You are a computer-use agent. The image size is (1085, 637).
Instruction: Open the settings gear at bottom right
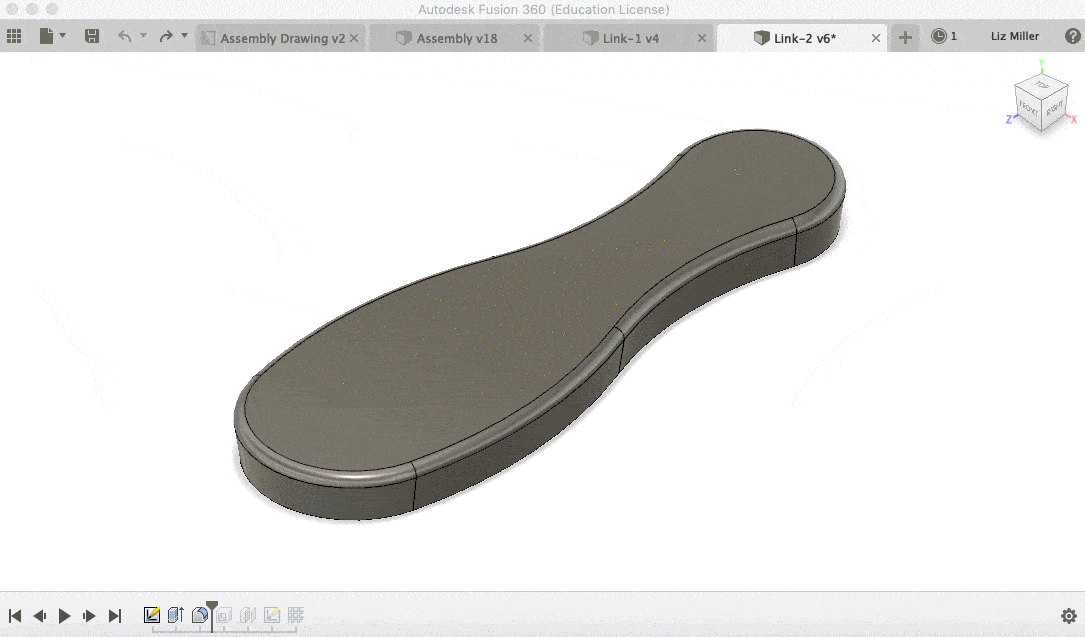(x=1069, y=615)
